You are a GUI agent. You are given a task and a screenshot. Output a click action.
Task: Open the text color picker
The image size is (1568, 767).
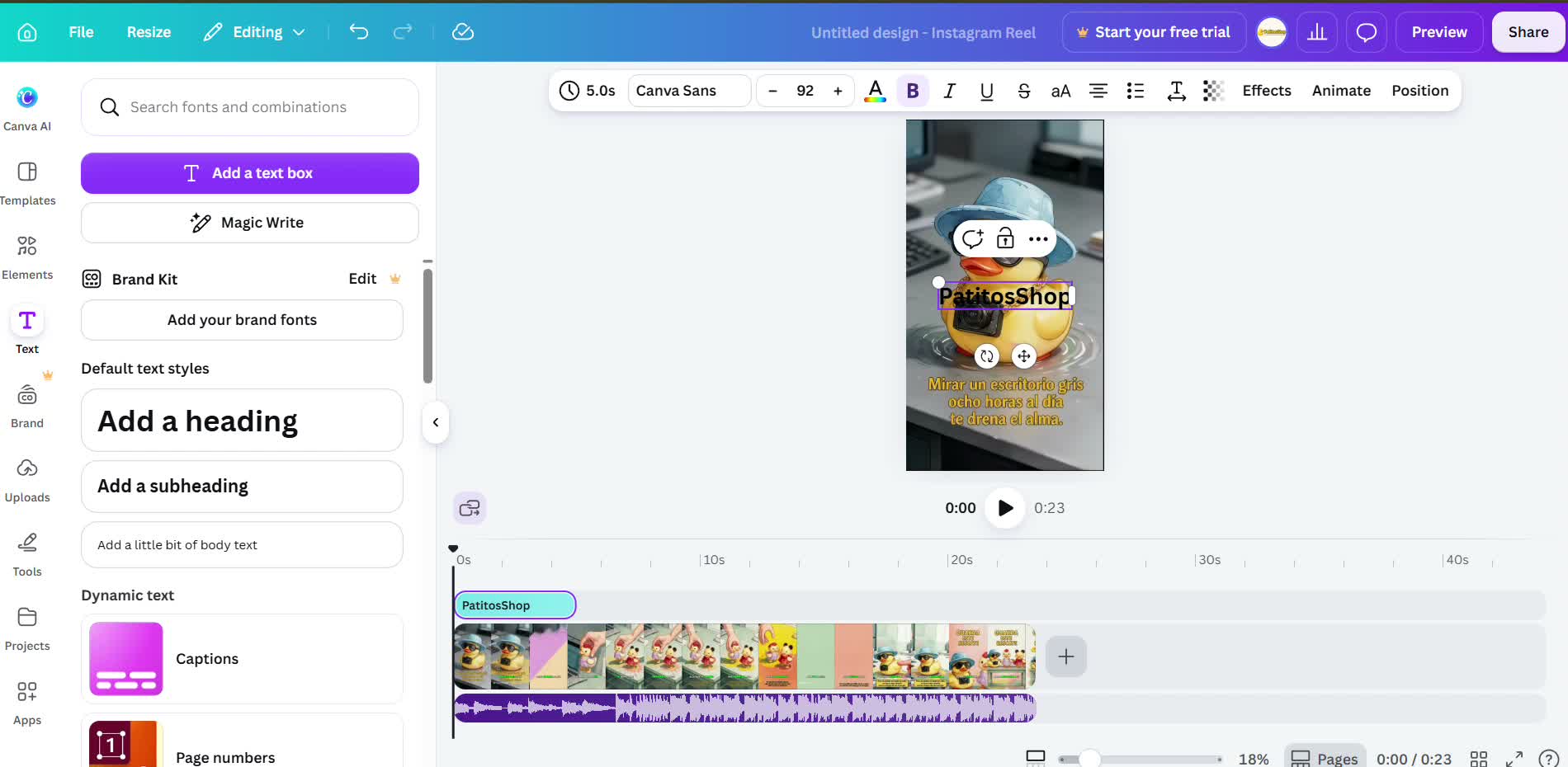click(876, 91)
